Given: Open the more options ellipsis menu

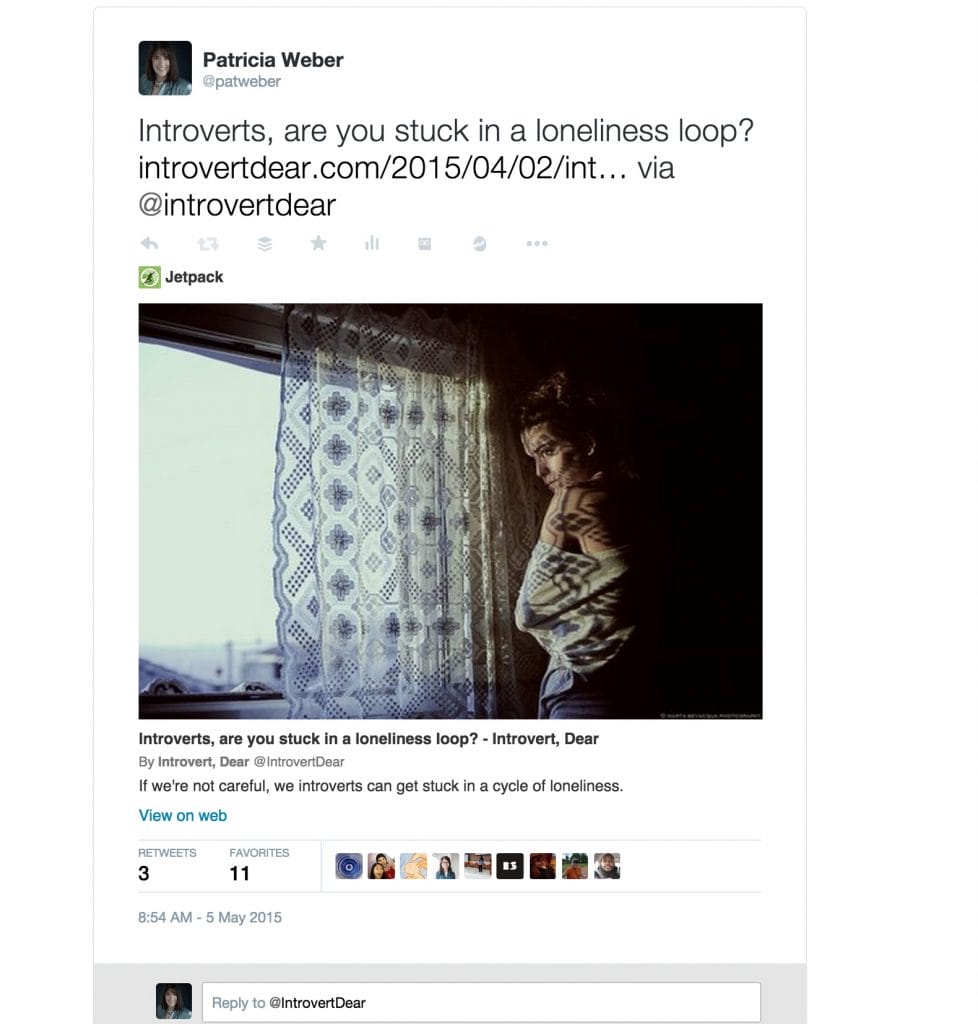Looking at the screenshot, I should click(x=537, y=244).
